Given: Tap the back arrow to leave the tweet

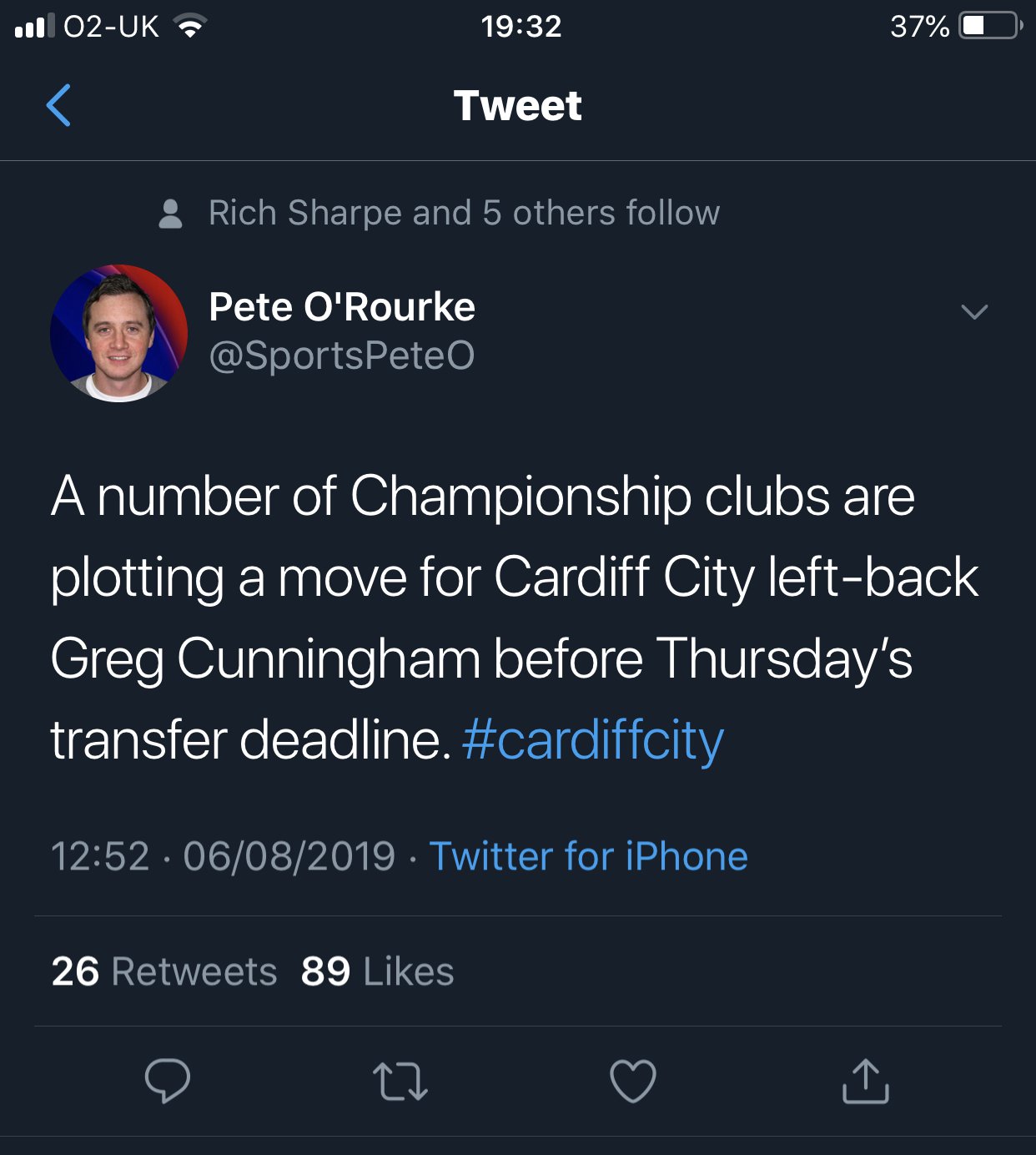Looking at the screenshot, I should (x=58, y=105).
